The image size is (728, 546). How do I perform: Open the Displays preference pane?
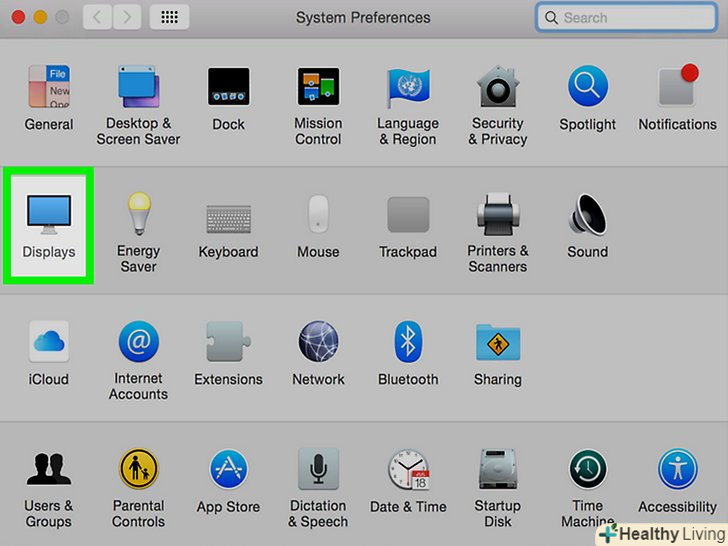(49, 226)
